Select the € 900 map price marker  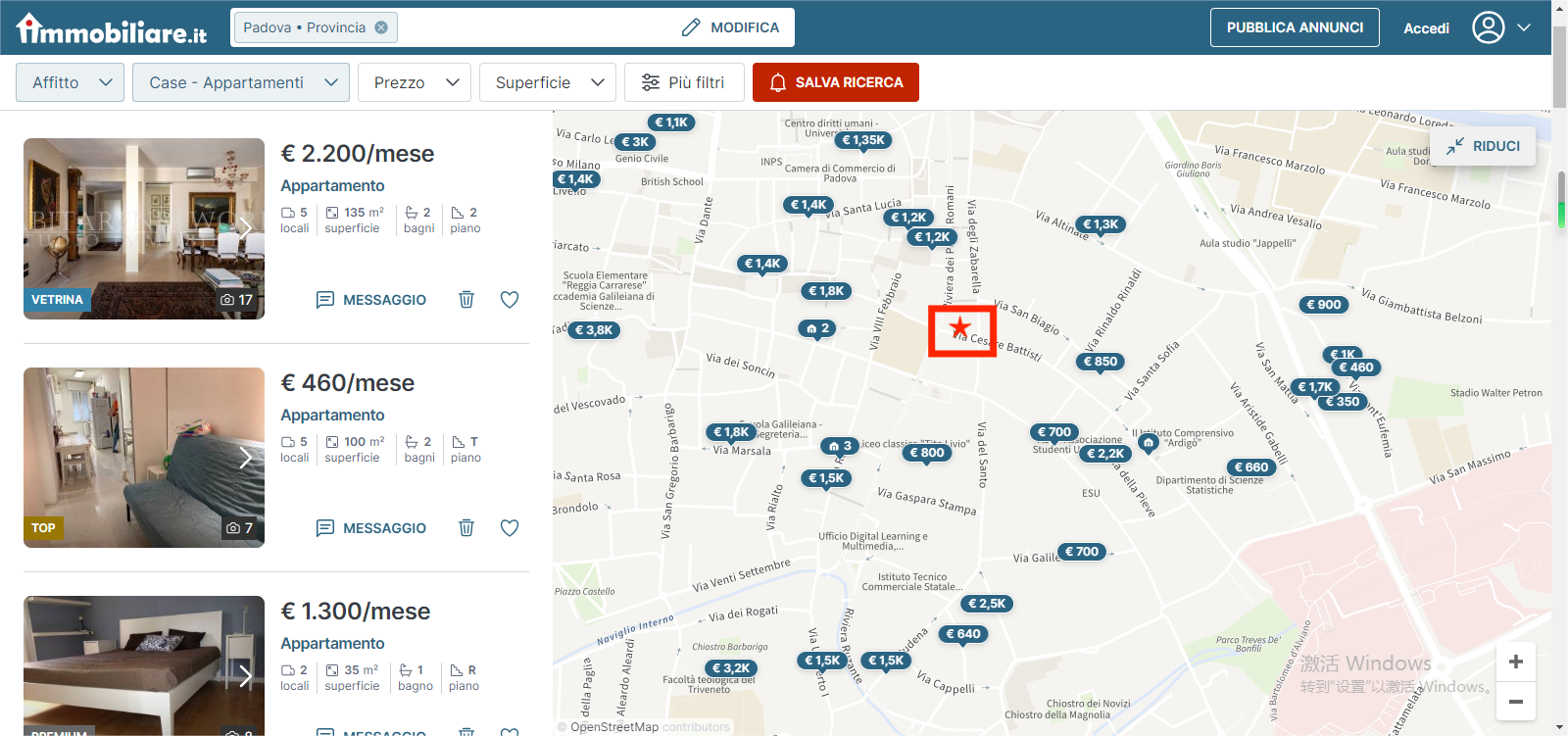1324,305
